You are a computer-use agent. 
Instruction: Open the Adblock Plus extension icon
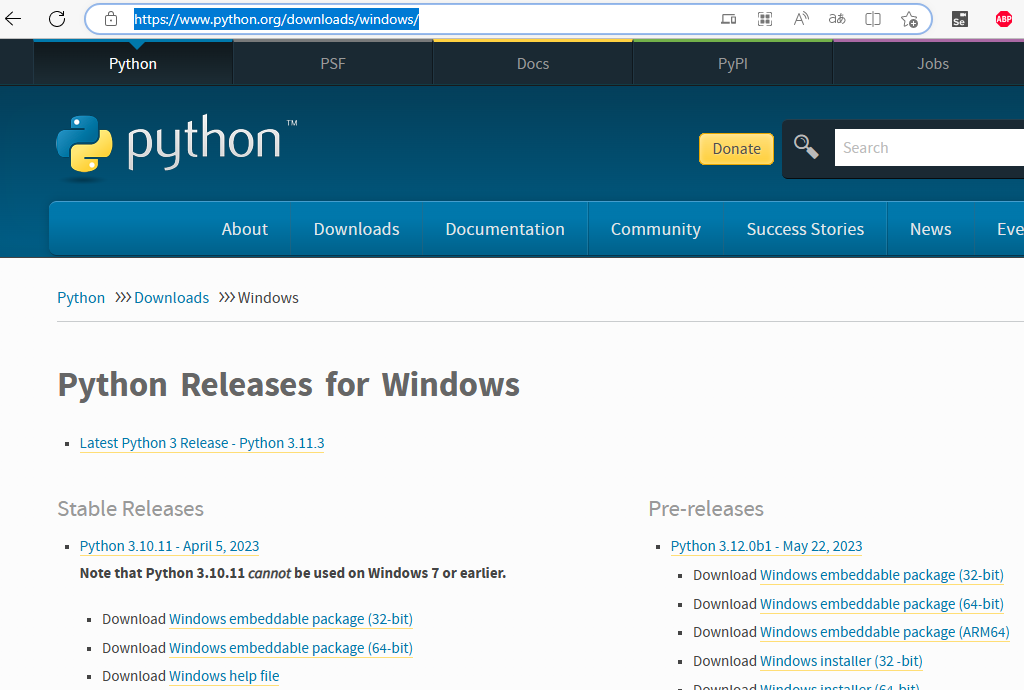click(1004, 19)
